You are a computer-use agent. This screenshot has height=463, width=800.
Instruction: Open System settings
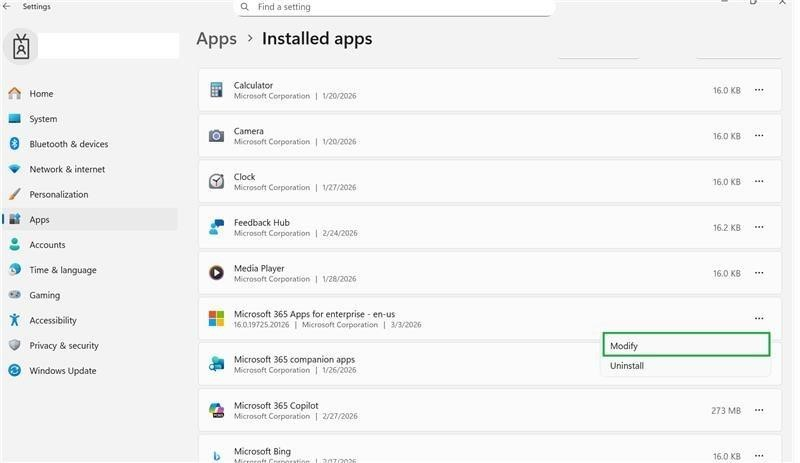(x=90, y=118)
